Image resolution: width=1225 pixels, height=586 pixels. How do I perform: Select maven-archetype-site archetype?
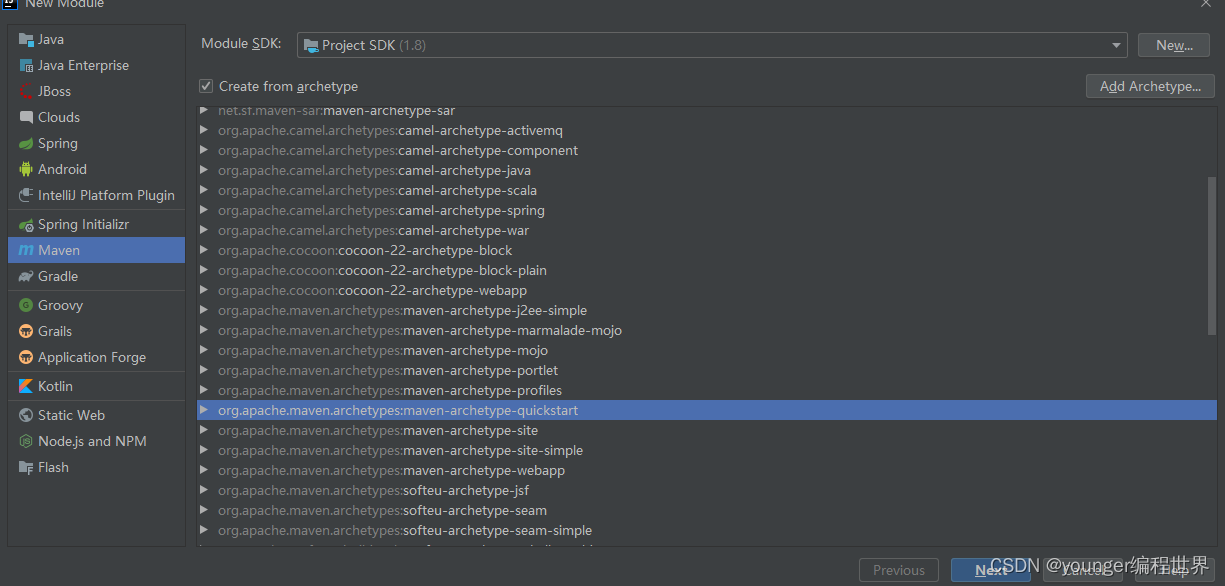706,430
